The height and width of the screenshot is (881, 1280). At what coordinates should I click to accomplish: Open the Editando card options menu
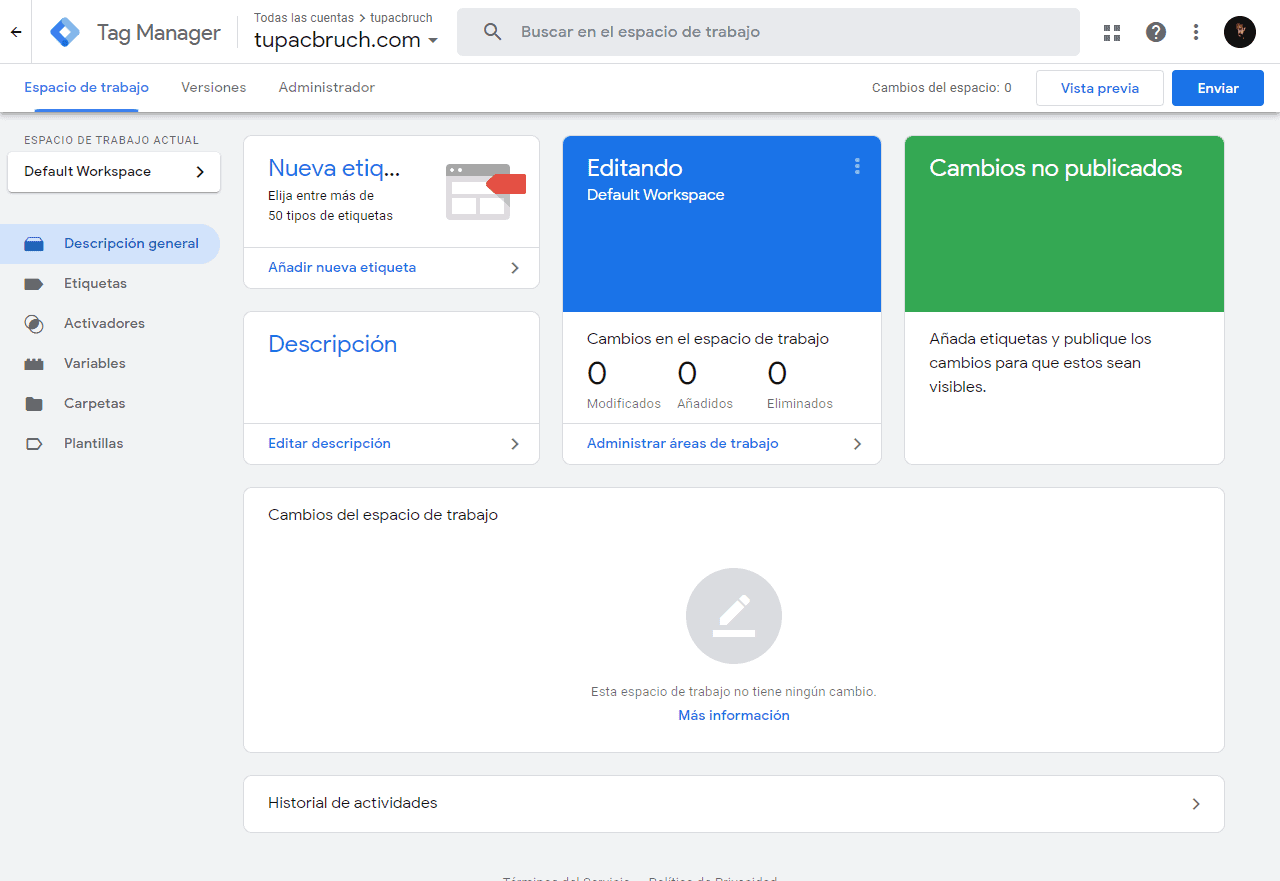[857, 166]
